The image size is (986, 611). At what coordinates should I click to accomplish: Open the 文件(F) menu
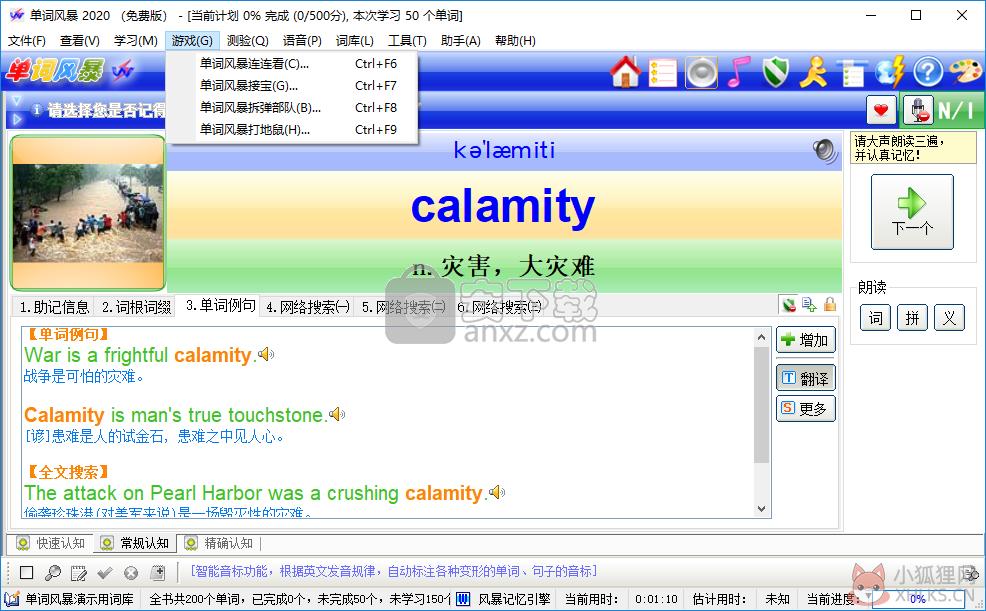tap(26, 41)
